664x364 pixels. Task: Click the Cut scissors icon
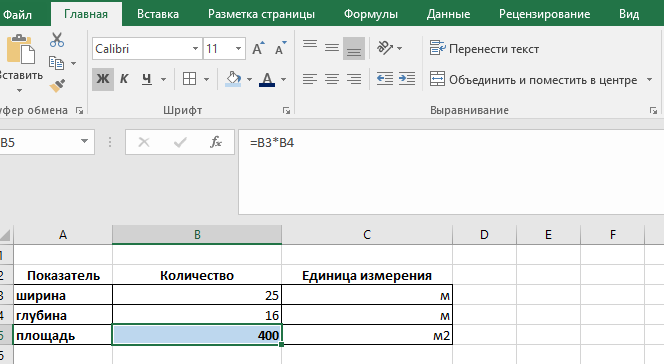click(57, 40)
